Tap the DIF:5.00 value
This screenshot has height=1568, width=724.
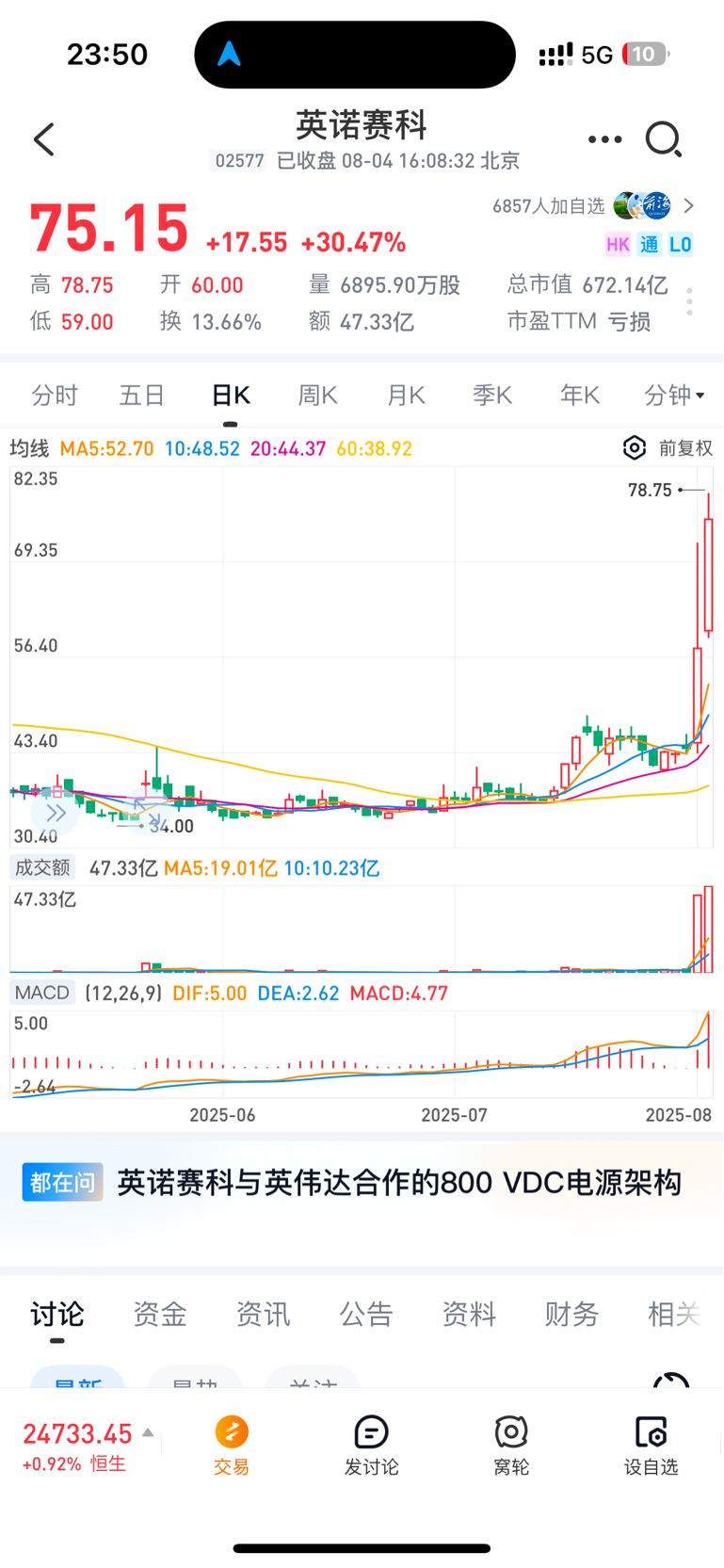pos(209,993)
